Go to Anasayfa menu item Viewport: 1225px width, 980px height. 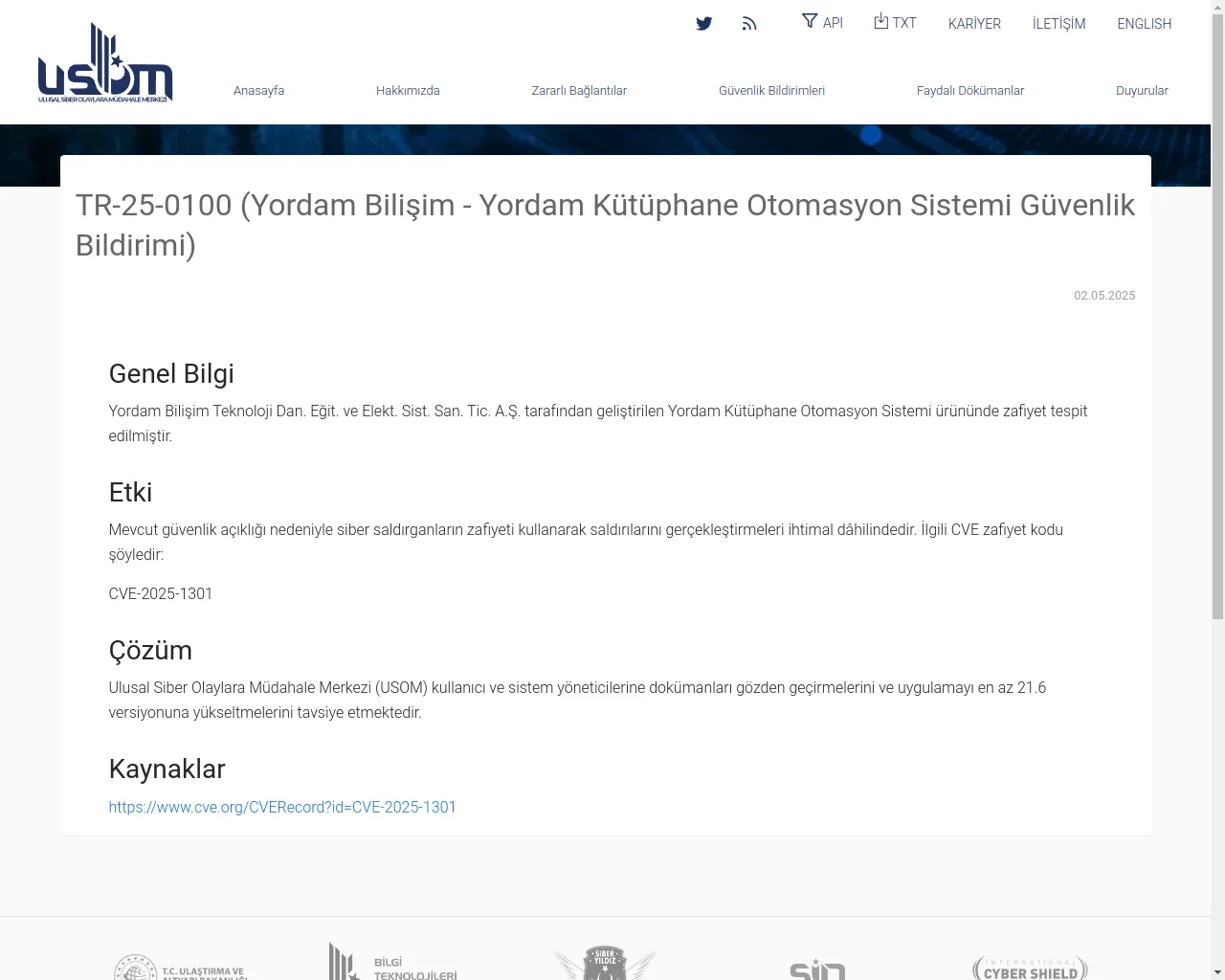[x=258, y=91]
